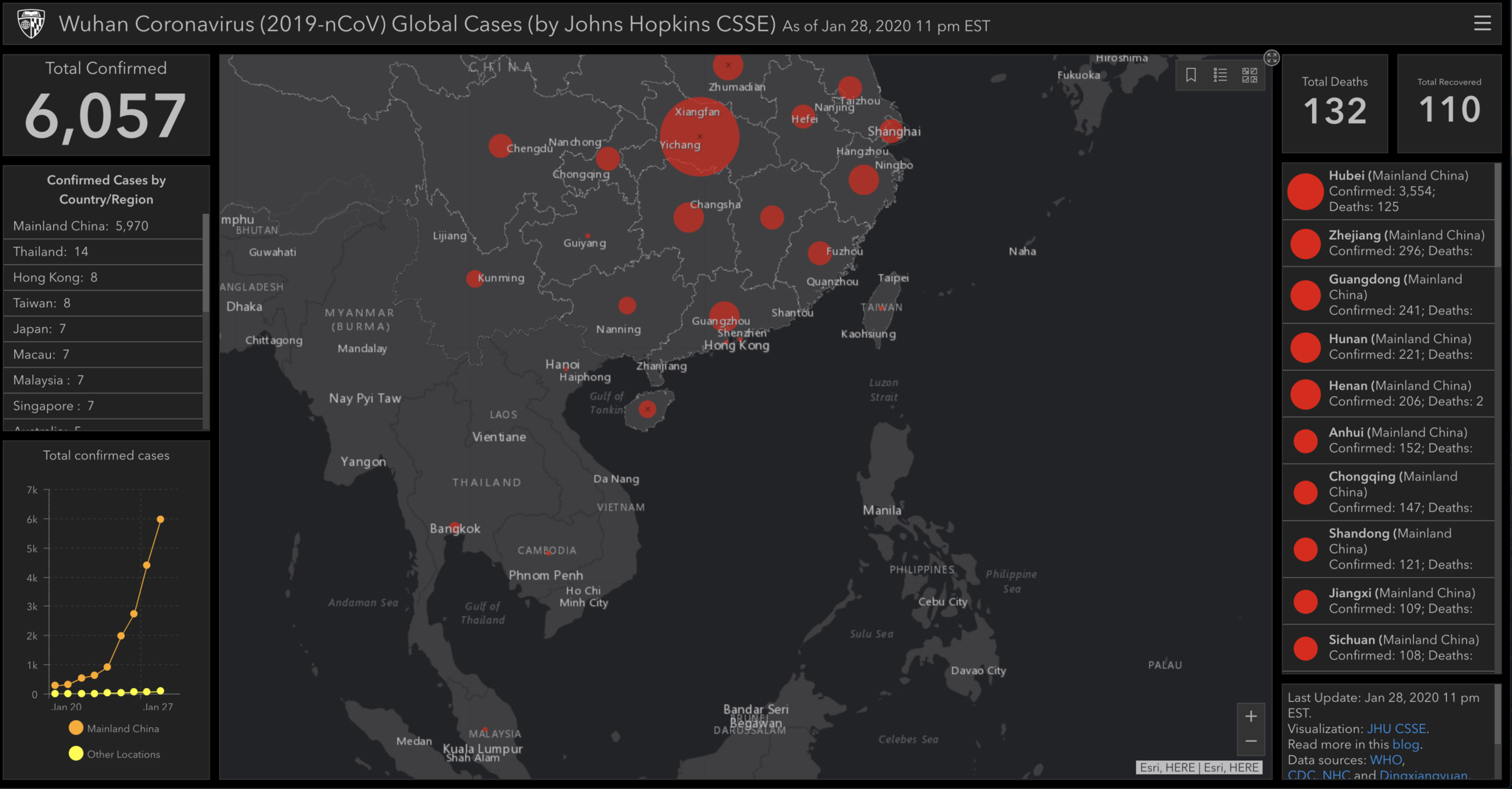This screenshot has height=789, width=1512.
Task: Select the Jiangxi entry in province list
Action: pos(1388,601)
